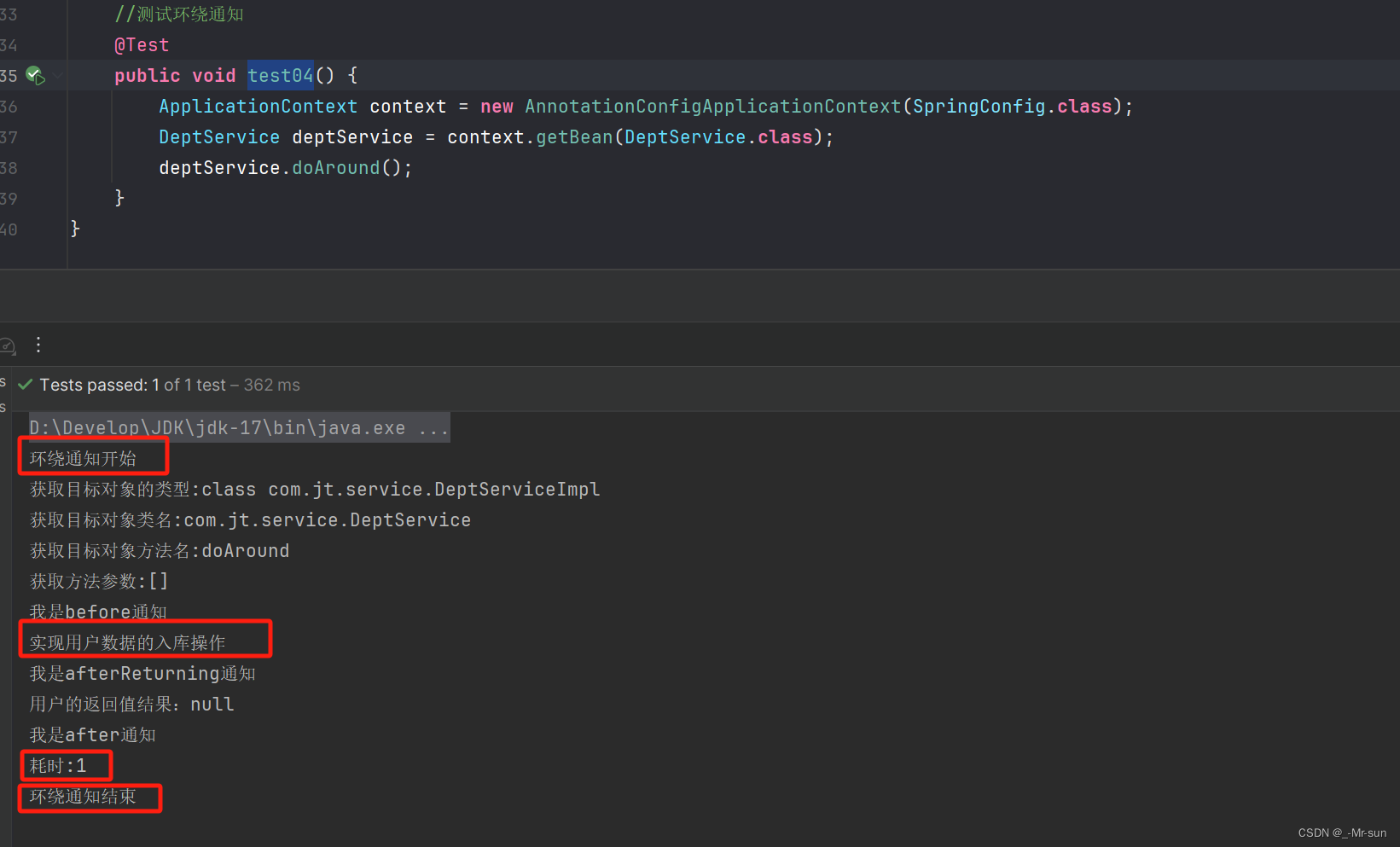Screen dimensions: 1400x847
Task: Click console line '获取方法参数:[]'
Action: point(99,582)
